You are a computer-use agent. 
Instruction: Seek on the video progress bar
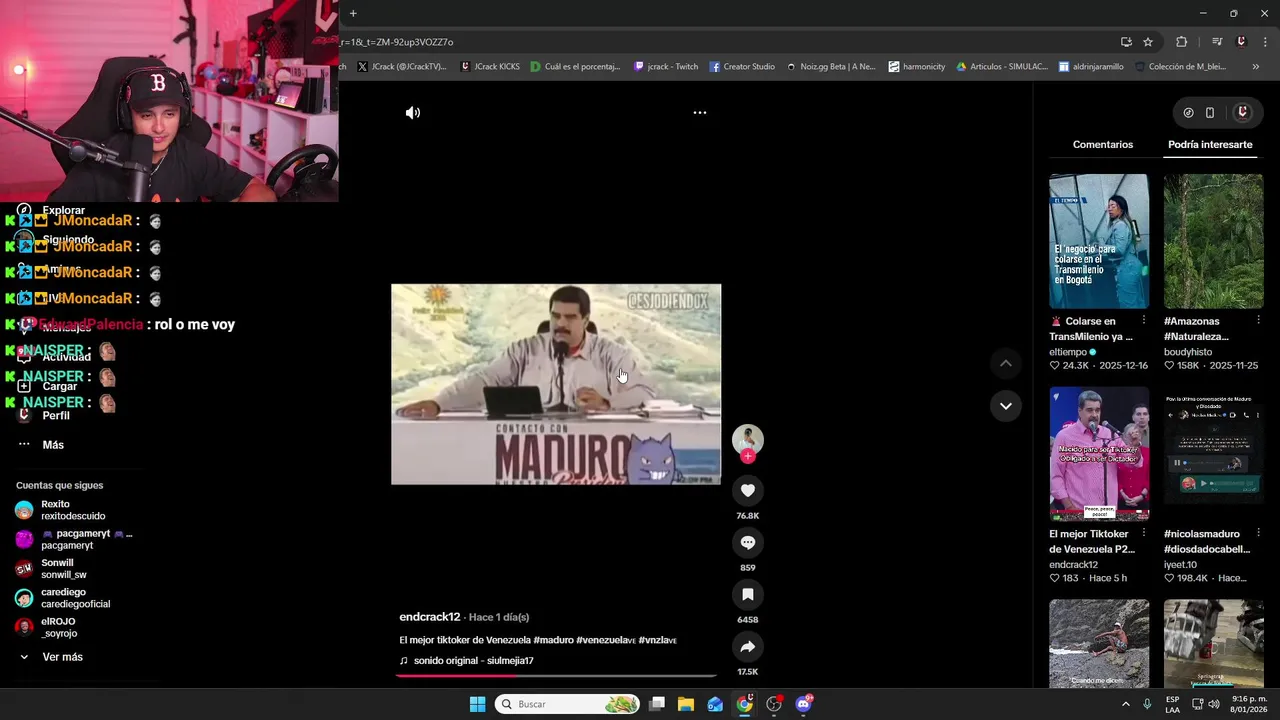(556, 676)
